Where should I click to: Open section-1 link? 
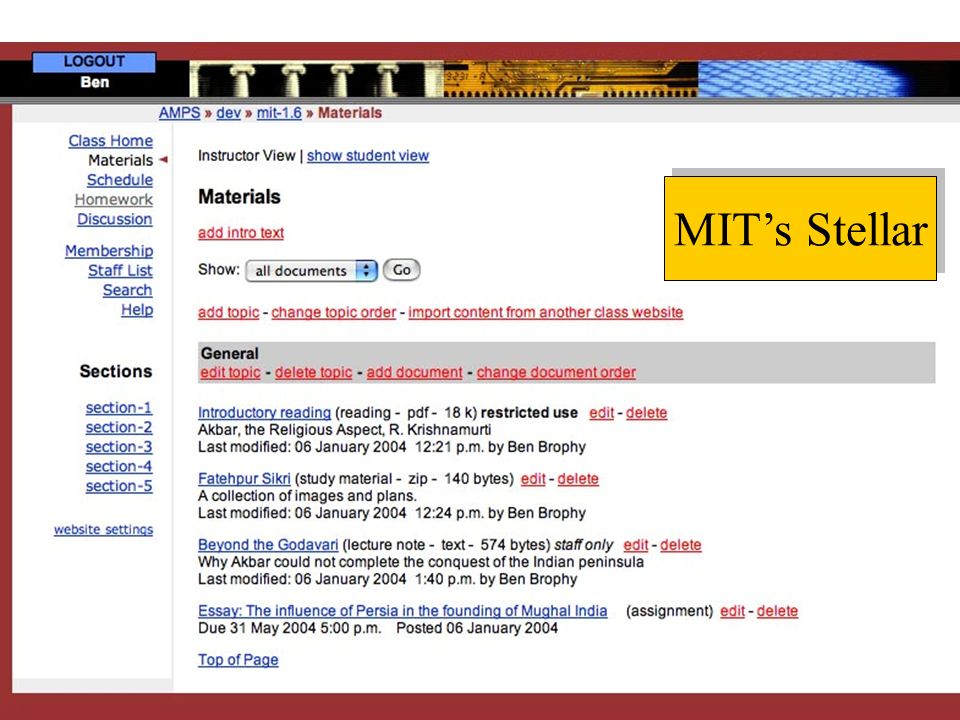point(119,408)
